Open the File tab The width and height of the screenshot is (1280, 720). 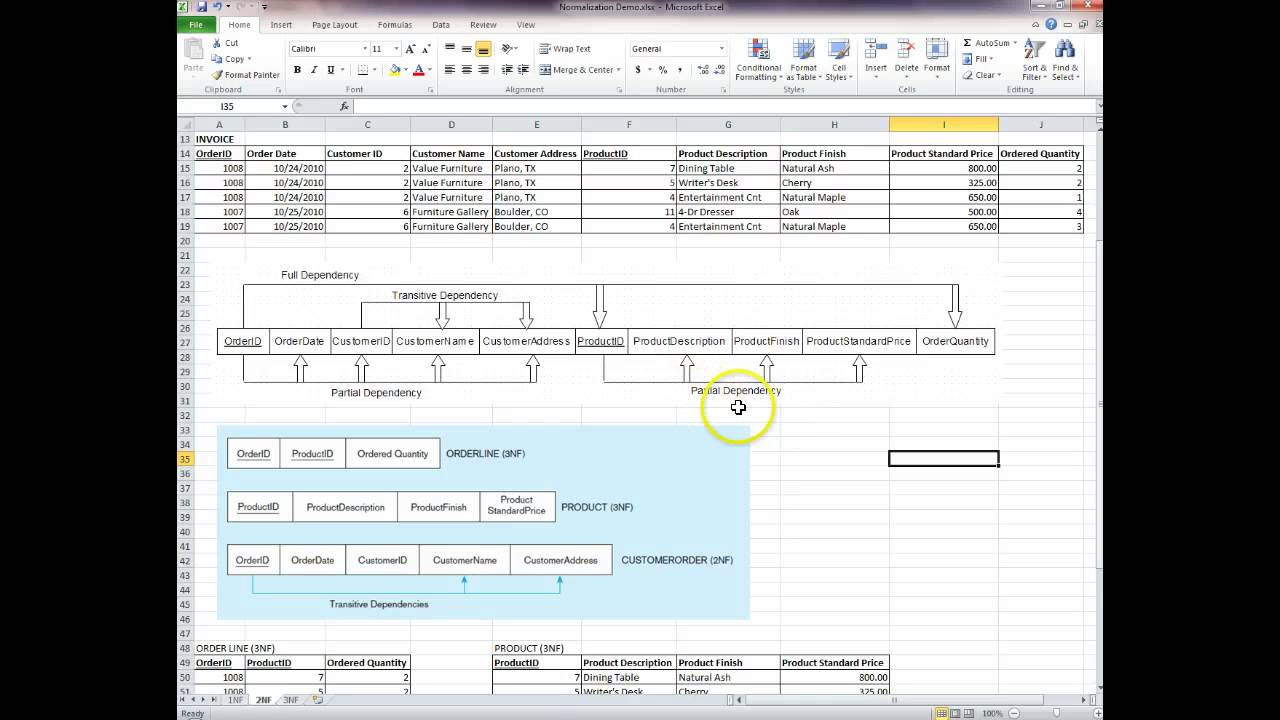click(x=197, y=24)
